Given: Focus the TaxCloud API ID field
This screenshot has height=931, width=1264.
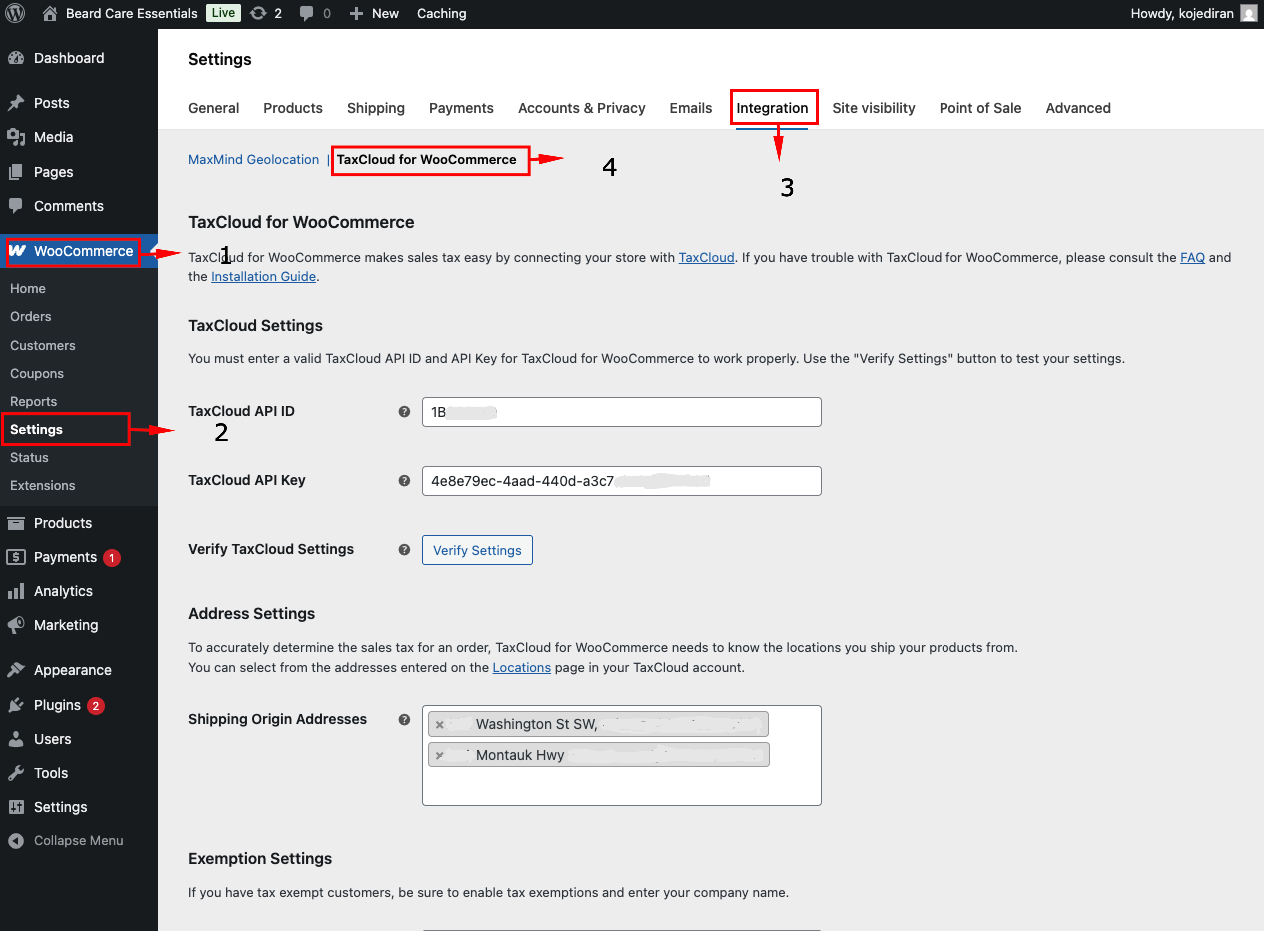Looking at the screenshot, I should pyautogui.click(x=621, y=412).
